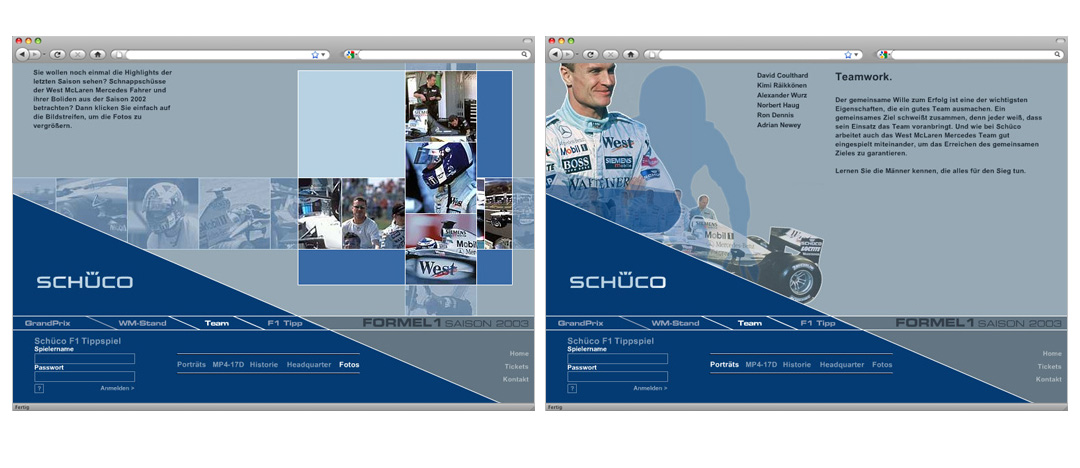Open Alexander Wurz's portrait link
This screenshot has height=468, width=1080.
pos(782,95)
